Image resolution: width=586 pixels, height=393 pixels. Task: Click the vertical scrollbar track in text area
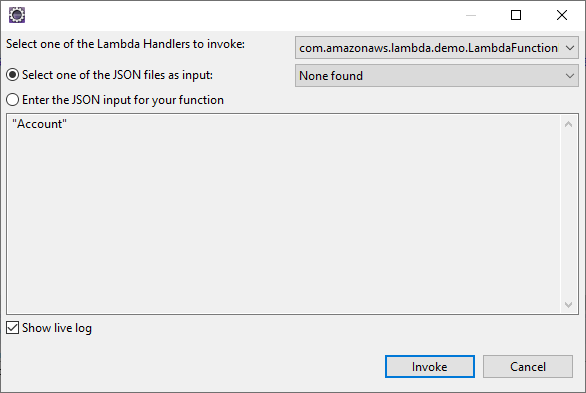[x=568, y=214]
